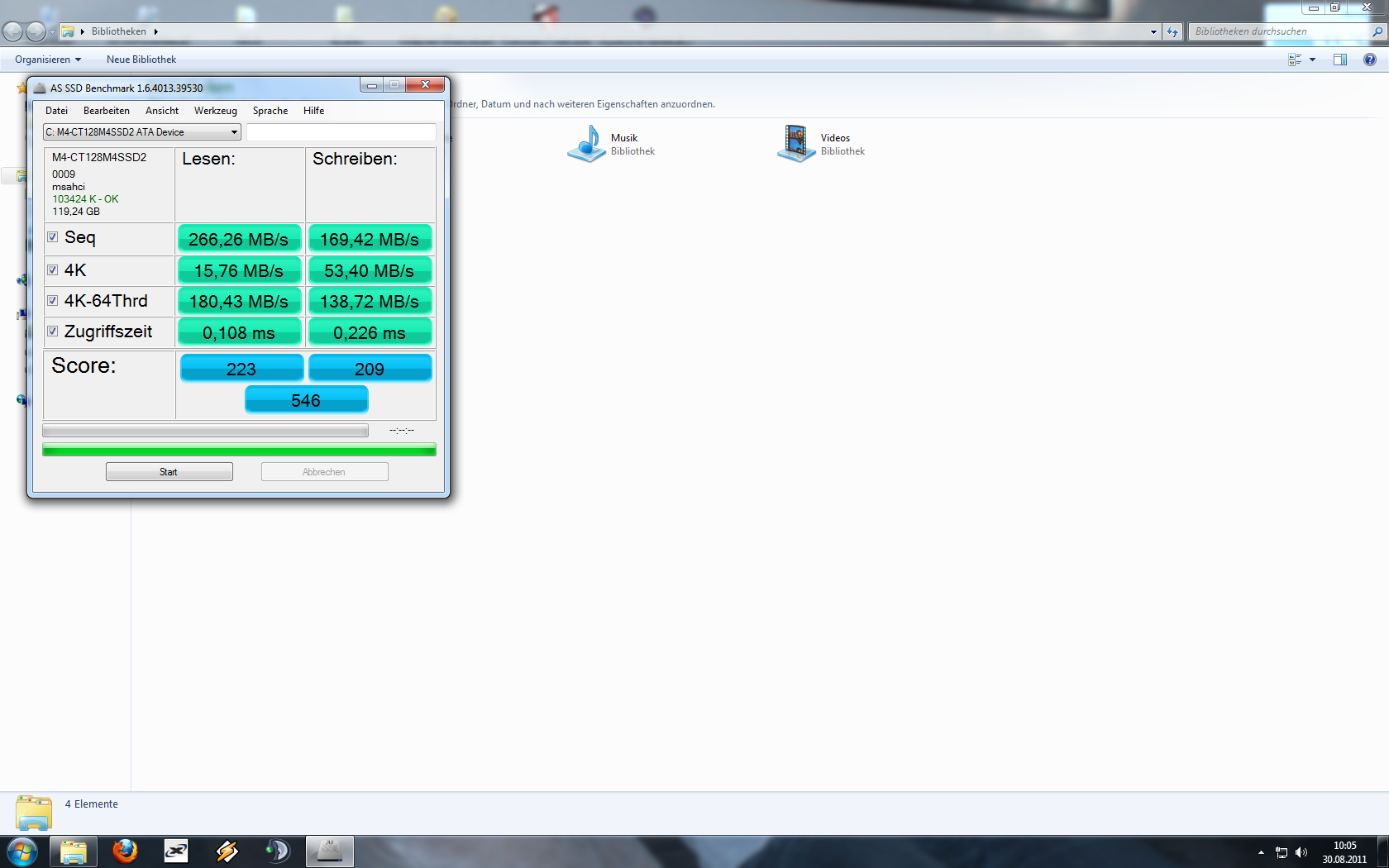Click the gray test progress bar

coord(205,431)
